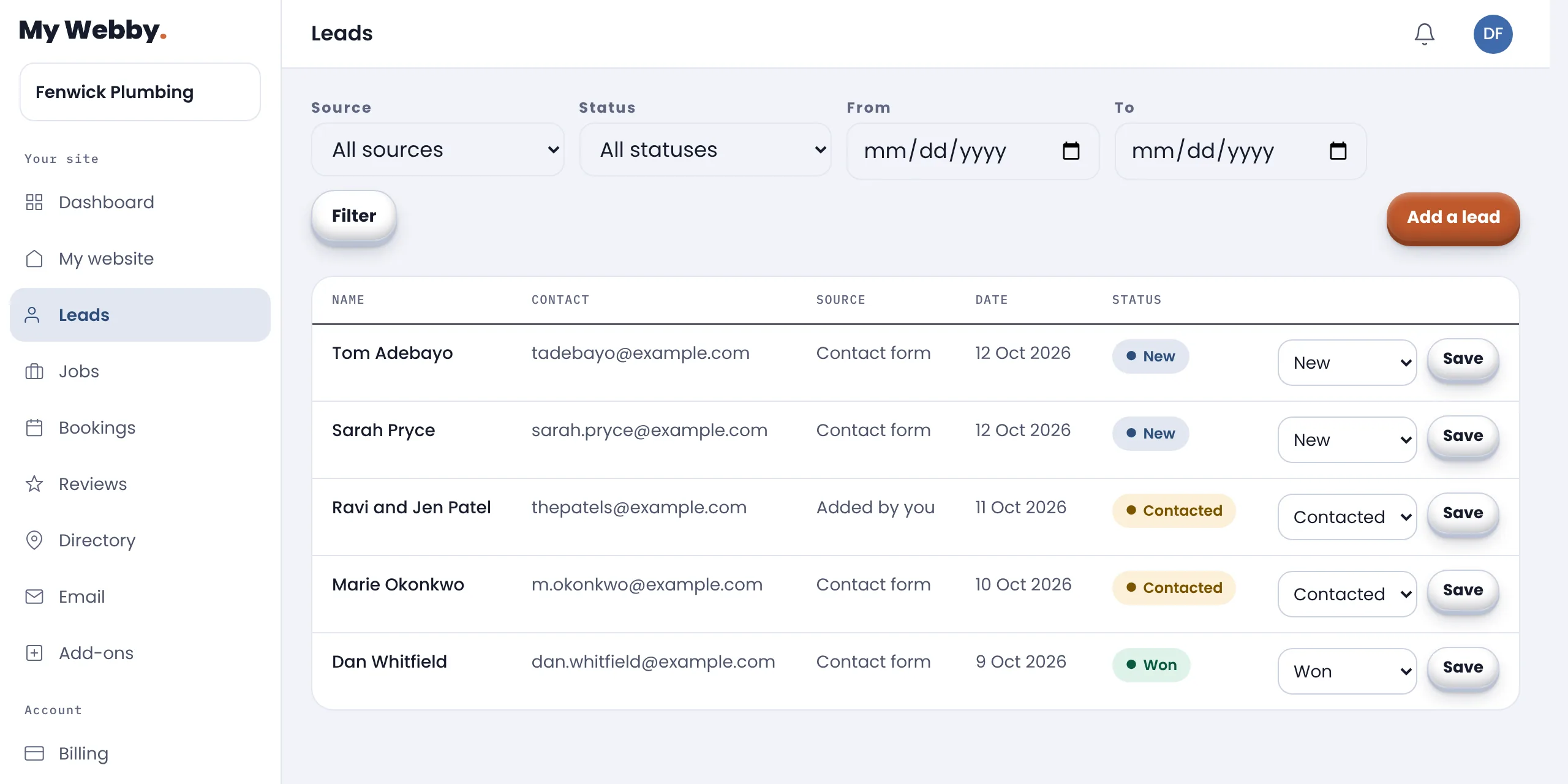Open the notifications bell
This screenshot has height=784, width=1568.
click(1424, 34)
